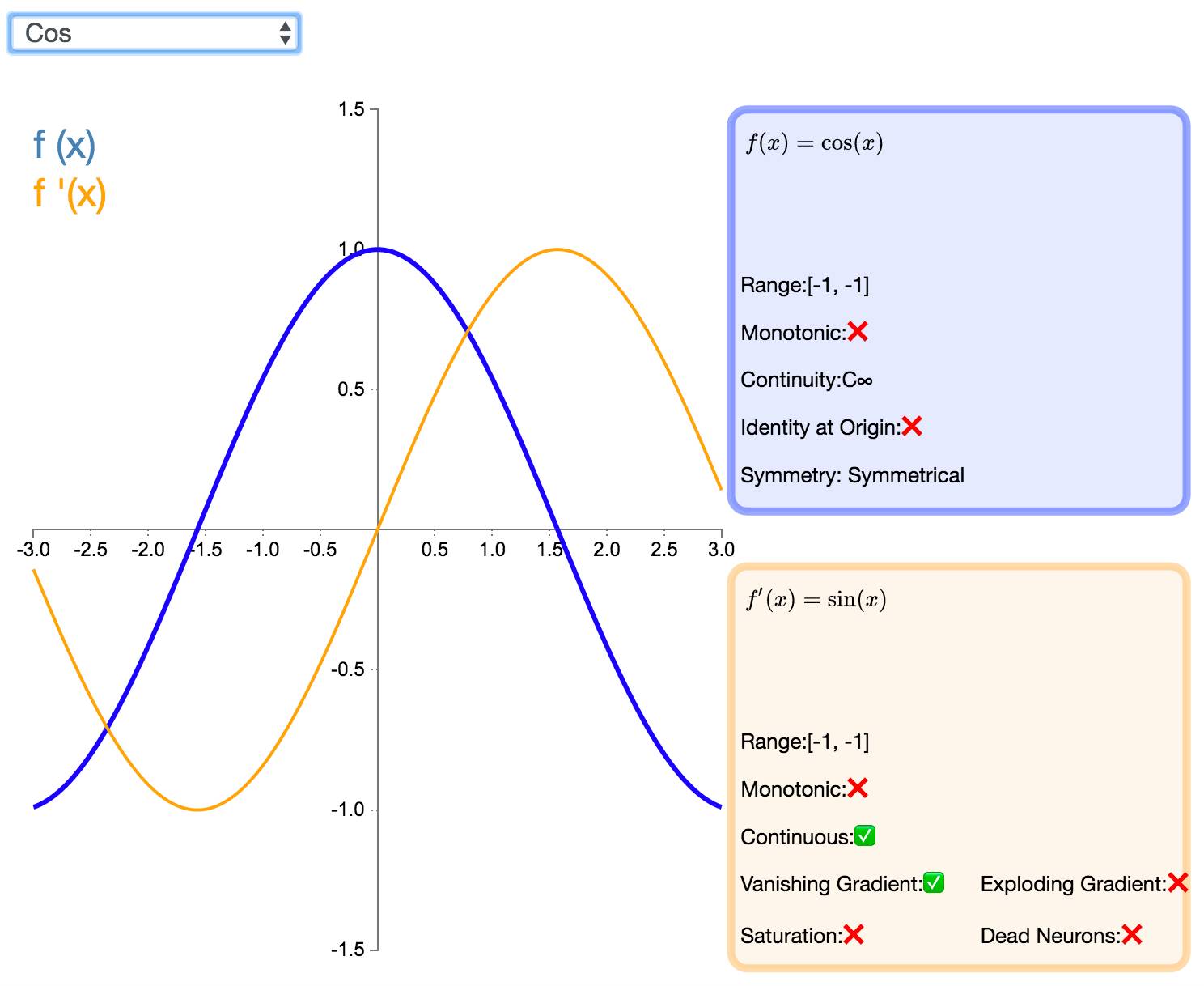Open the Cos activation function dropdown

154,34
